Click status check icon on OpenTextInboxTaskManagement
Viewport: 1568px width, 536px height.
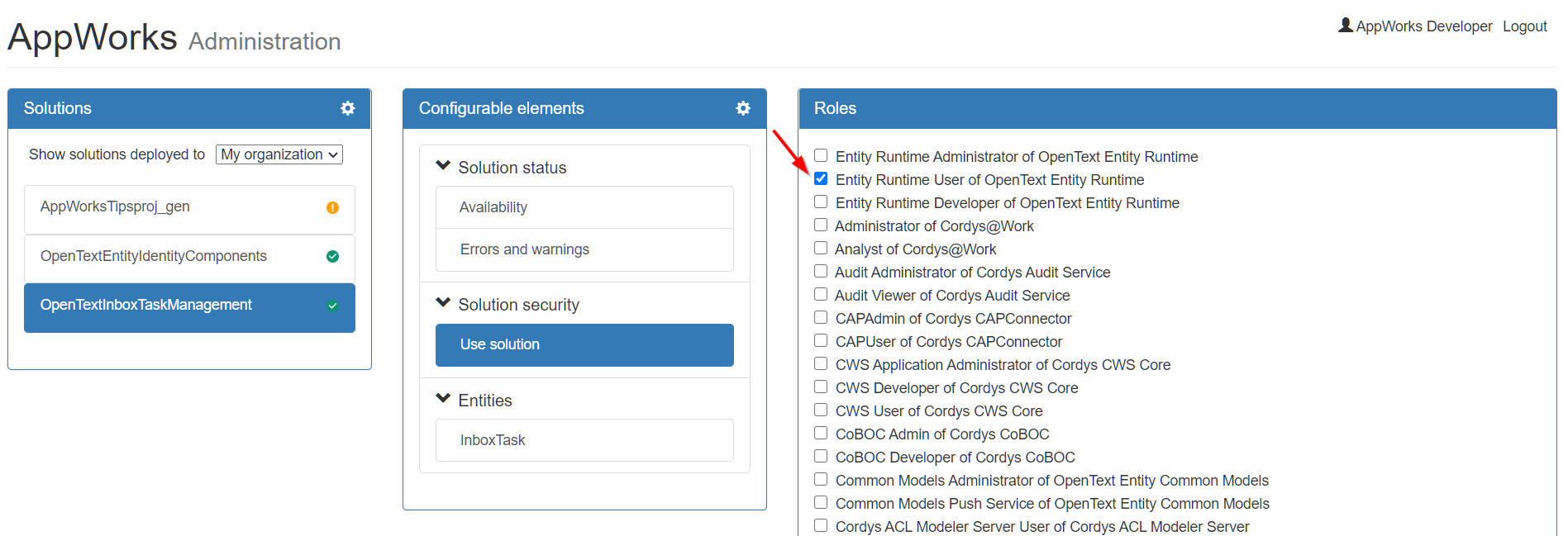coord(332,306)
